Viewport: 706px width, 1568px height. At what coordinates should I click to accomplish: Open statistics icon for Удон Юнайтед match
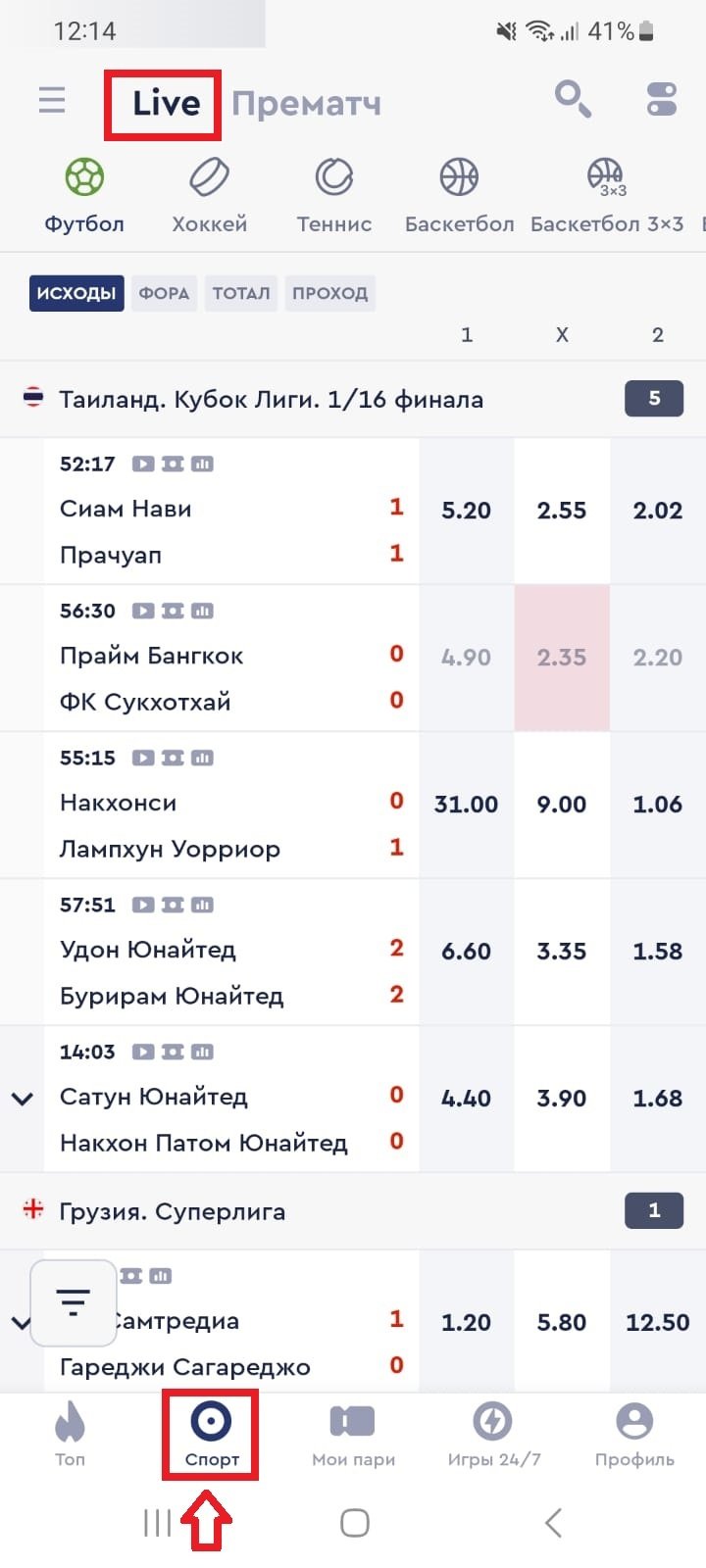click(202, 906)
